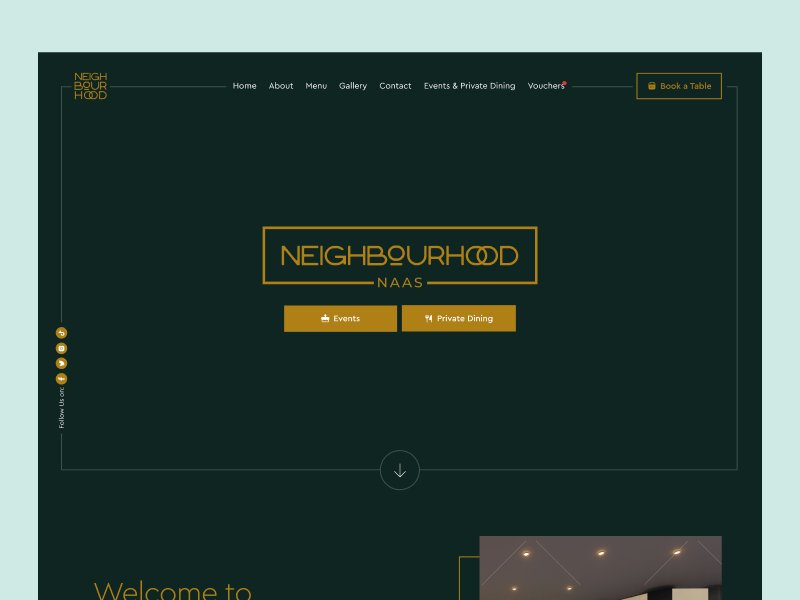Click the gold Private Dining button
The height and width of the screenshot is (600, 800).
[x=459, y=318]
